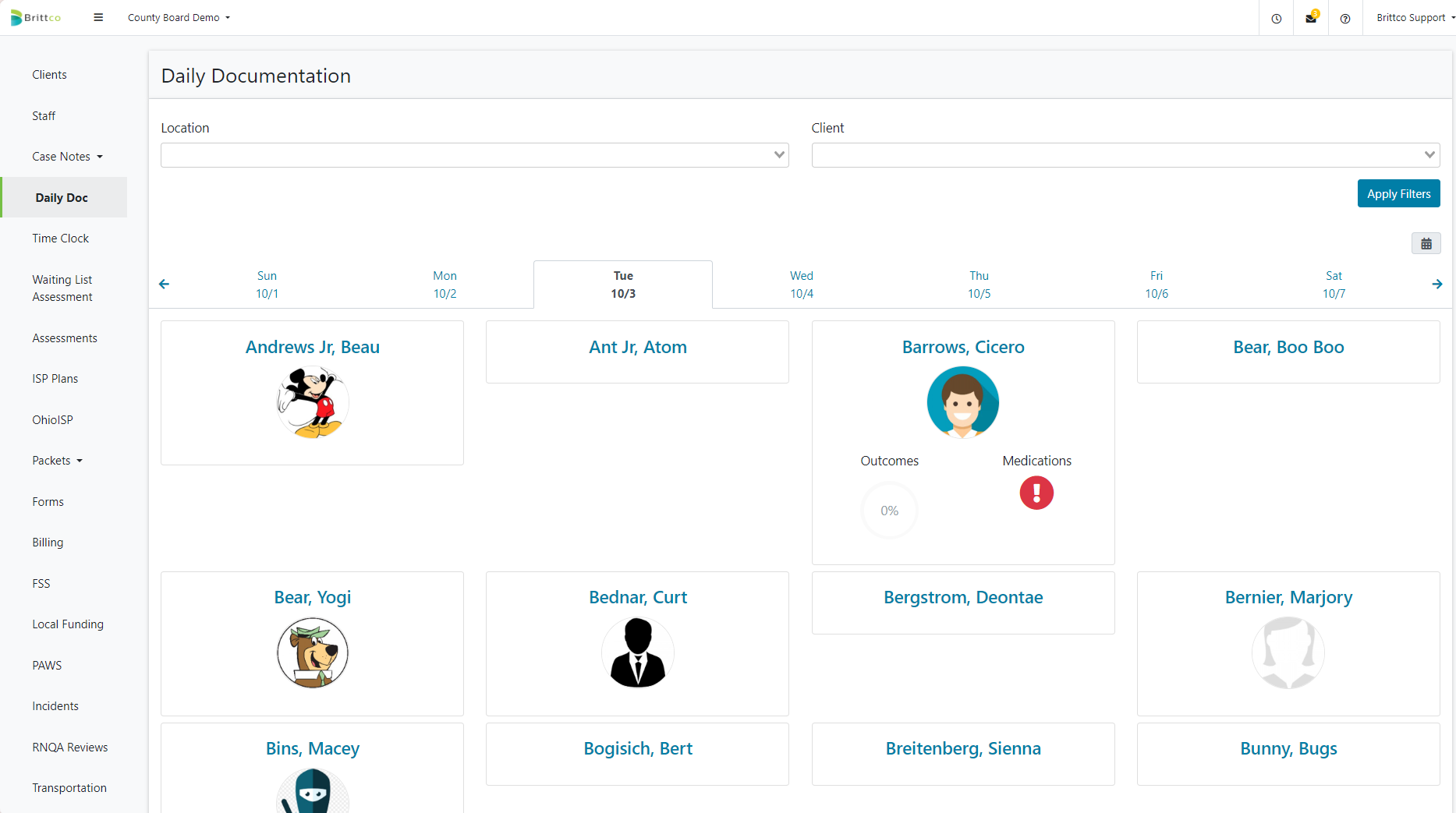The image size is (1456, 813).
Task: Open Bear, Yogi client link
Action: pos(312,597)
